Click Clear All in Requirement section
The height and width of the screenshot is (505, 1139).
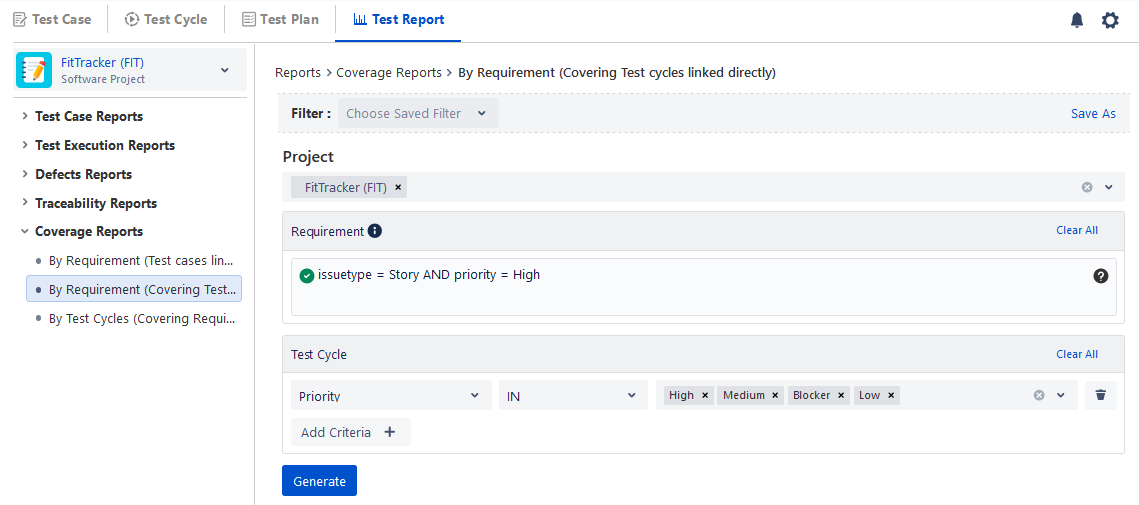click(1077, 230)
